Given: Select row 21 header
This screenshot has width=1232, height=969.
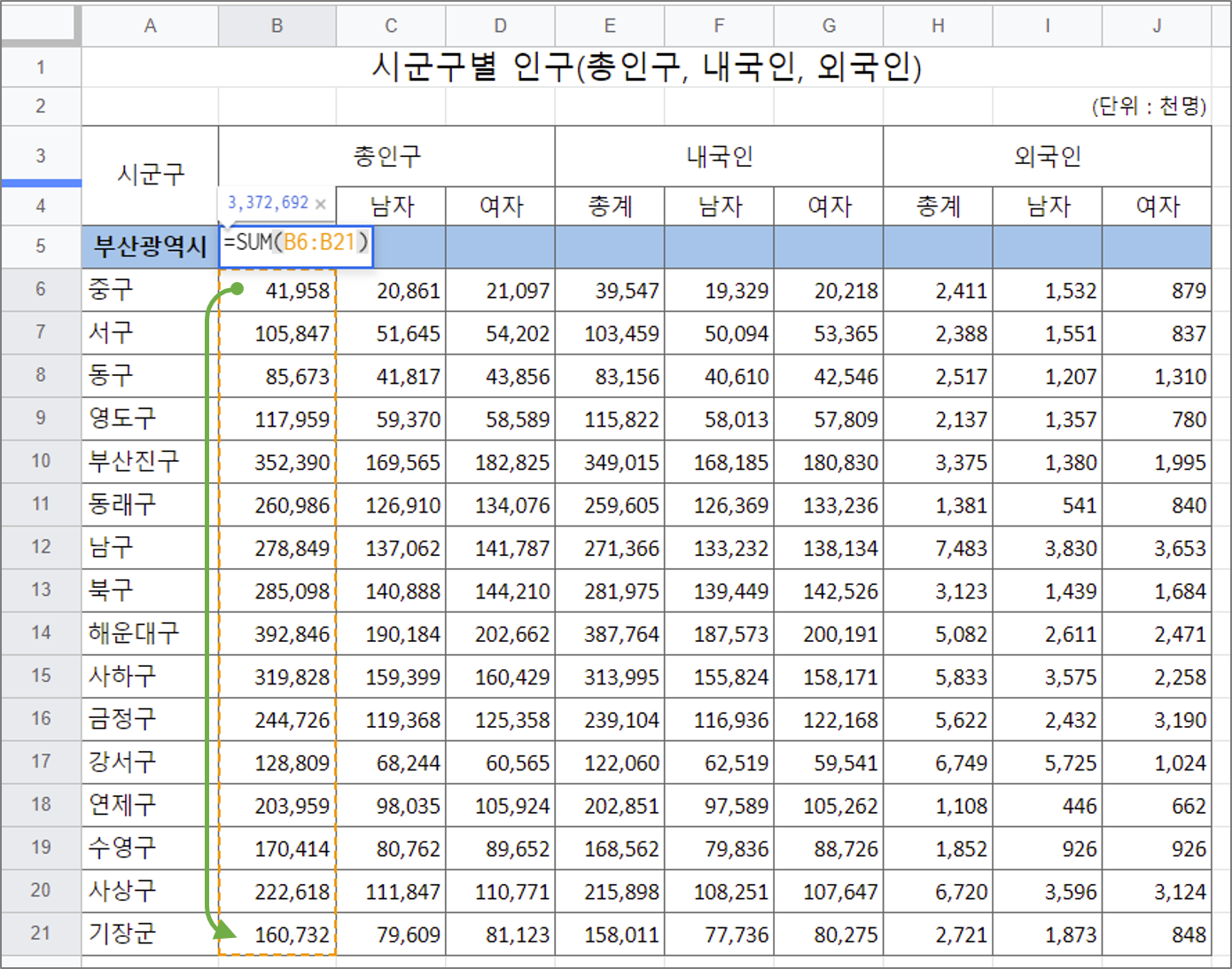Looking at the screenshot, I should point(41,934).
